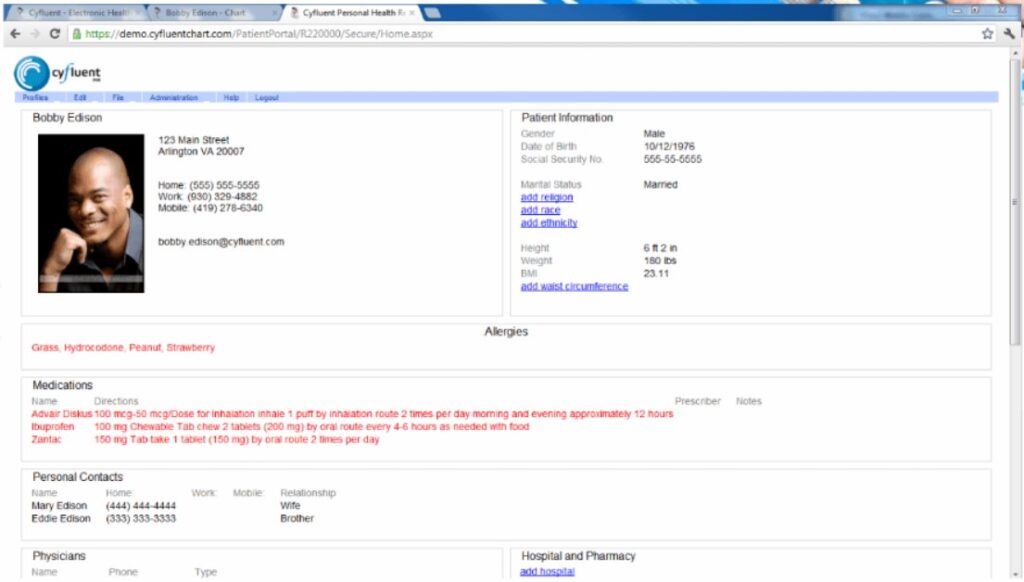This screenshot has height=582, width=1024.
Task: Open the Chrome wrench settings icon
Action: click(1010, 33)
